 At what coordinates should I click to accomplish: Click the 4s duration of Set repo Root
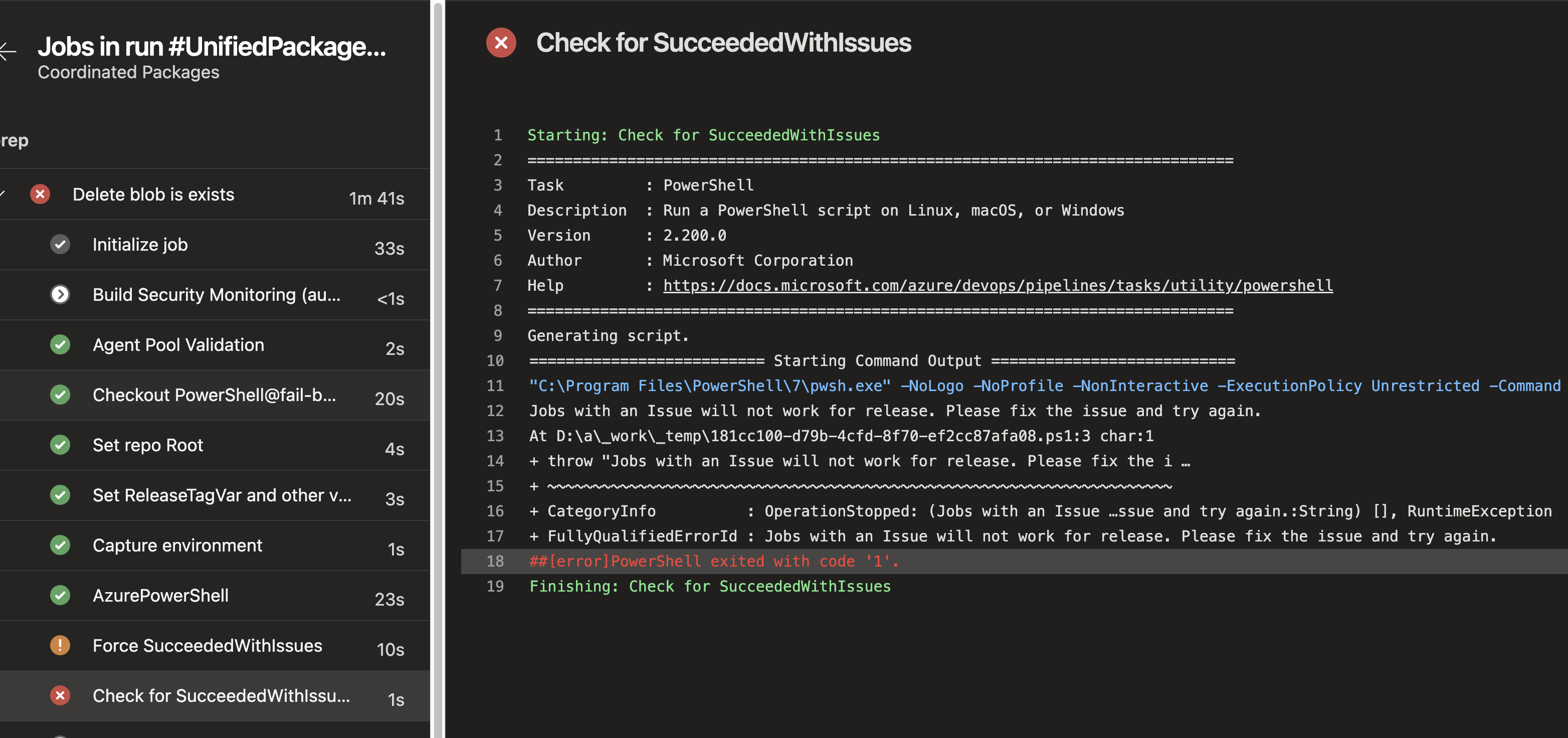[395, 449]
